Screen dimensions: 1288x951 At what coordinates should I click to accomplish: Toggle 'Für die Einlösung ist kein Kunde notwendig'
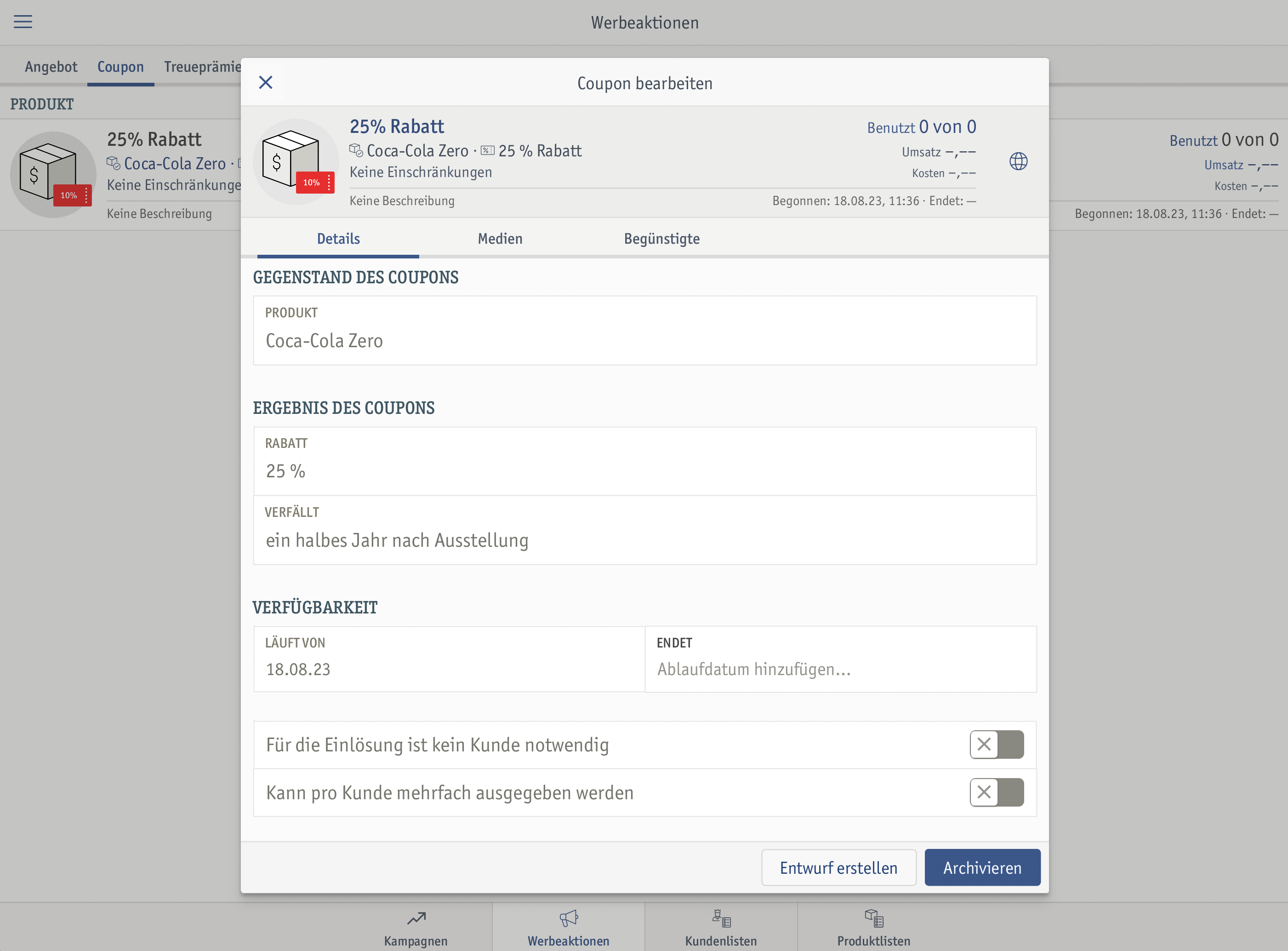[997, 745]
